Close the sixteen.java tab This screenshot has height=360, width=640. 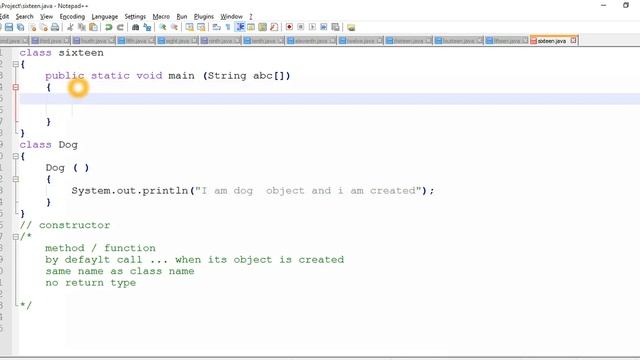pyautogui.click(x=573, y=40)
